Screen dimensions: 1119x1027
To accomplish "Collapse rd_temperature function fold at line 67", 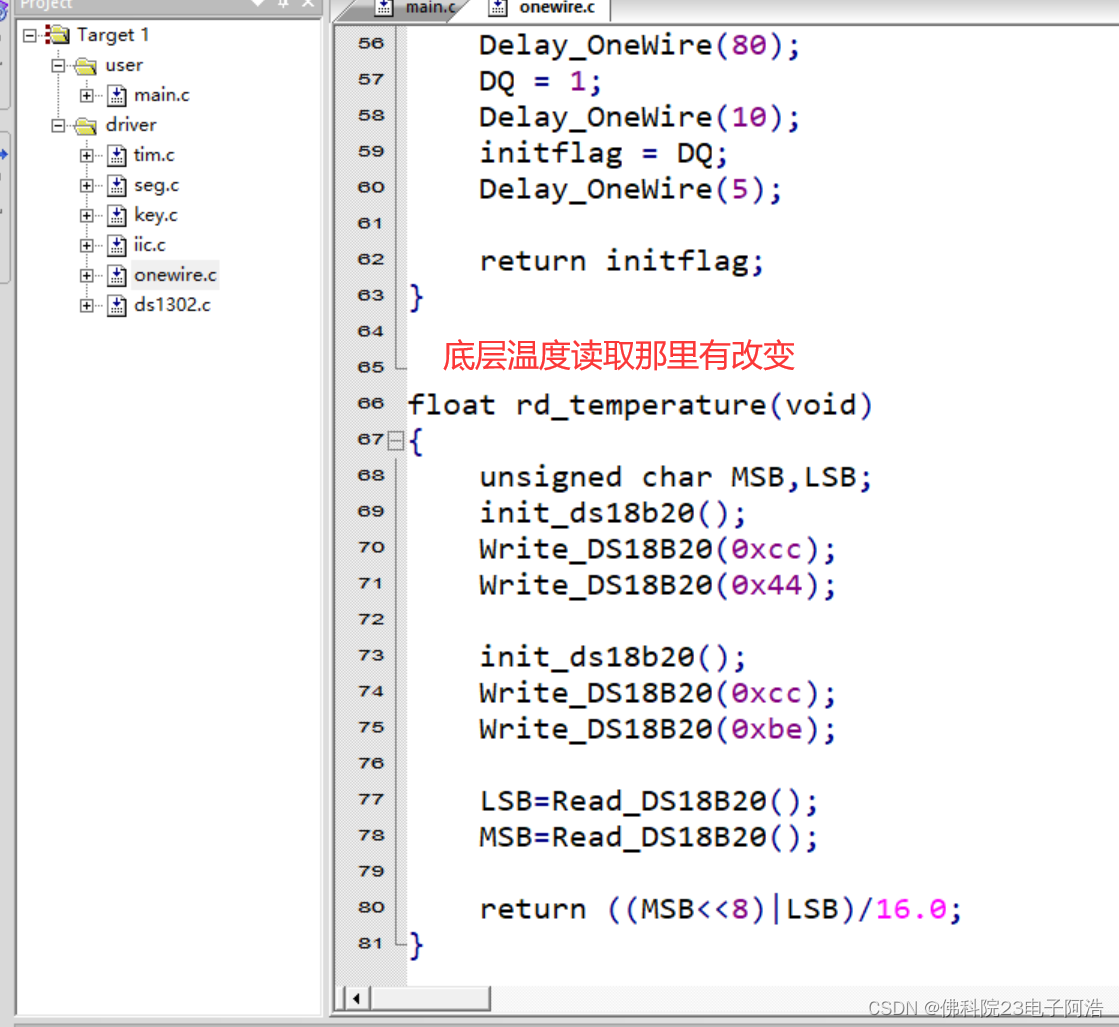I will pyautogui.click(x=395, y=440).
